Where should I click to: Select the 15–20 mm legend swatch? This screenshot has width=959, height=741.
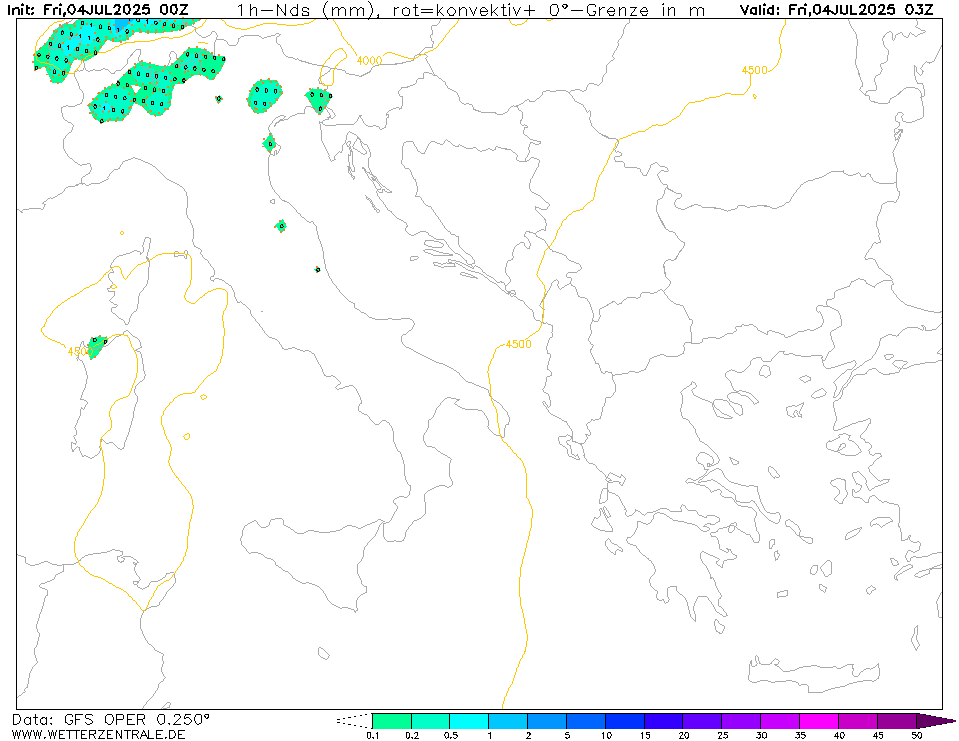[664, 721]
